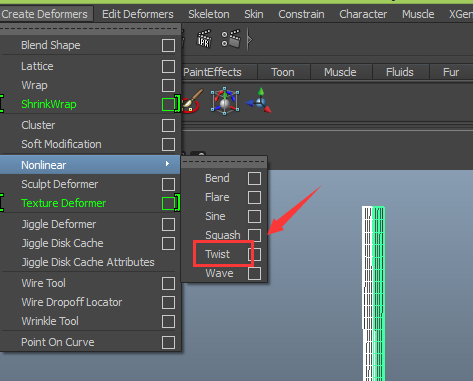Screen dimensions: 473x381
Task: Select Blend Shape menu item
Action: [x=51, y=45]
